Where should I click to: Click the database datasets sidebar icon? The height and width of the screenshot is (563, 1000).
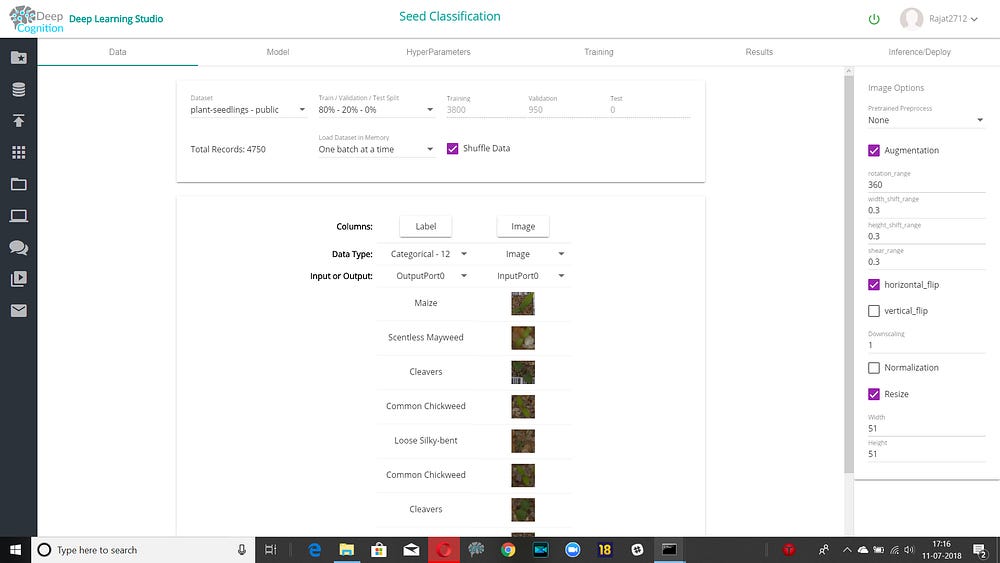18,90
